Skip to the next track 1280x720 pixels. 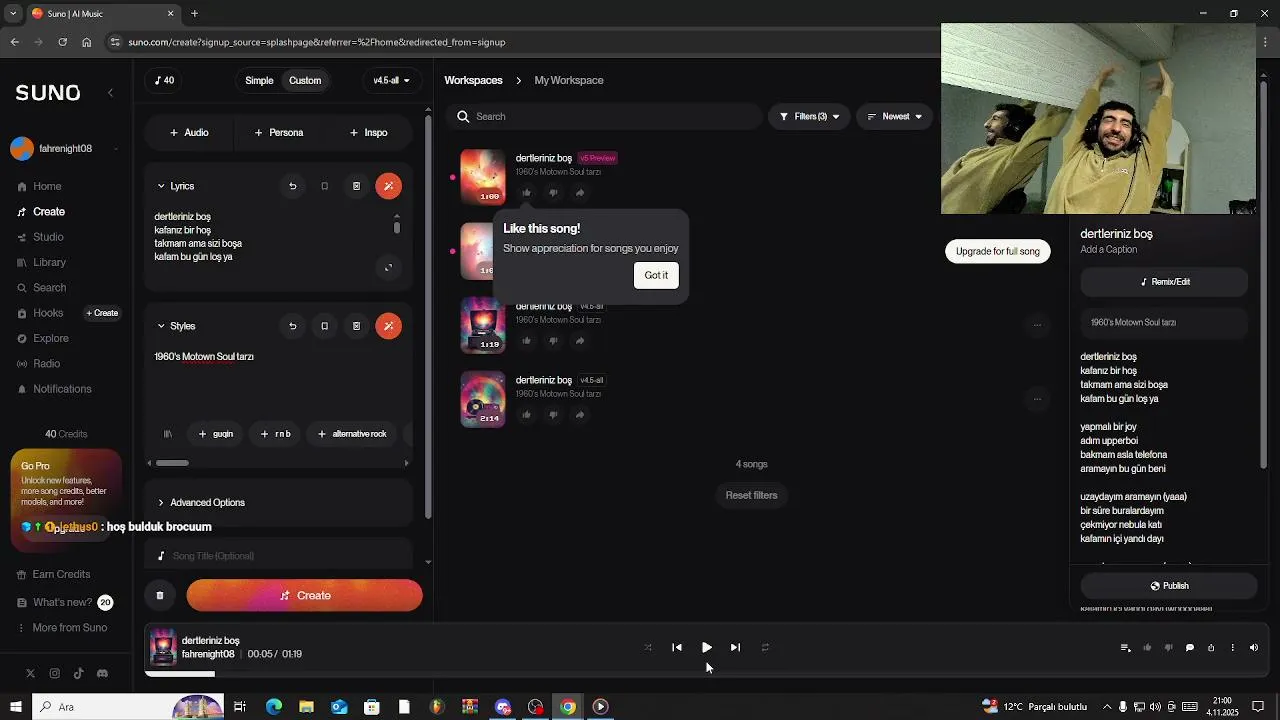coord(735,648)
